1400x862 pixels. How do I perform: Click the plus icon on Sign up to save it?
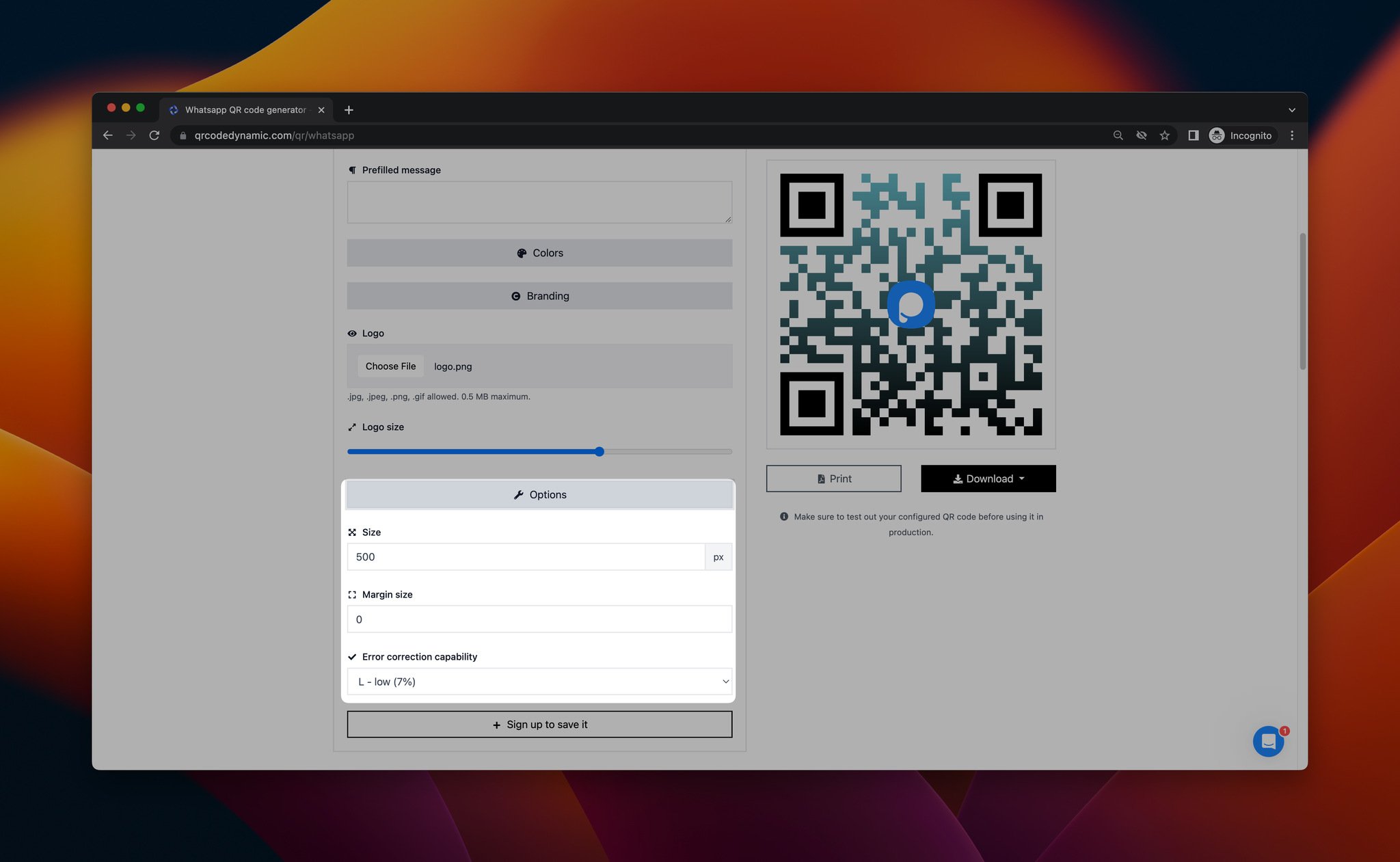click(x=497, y=725)
